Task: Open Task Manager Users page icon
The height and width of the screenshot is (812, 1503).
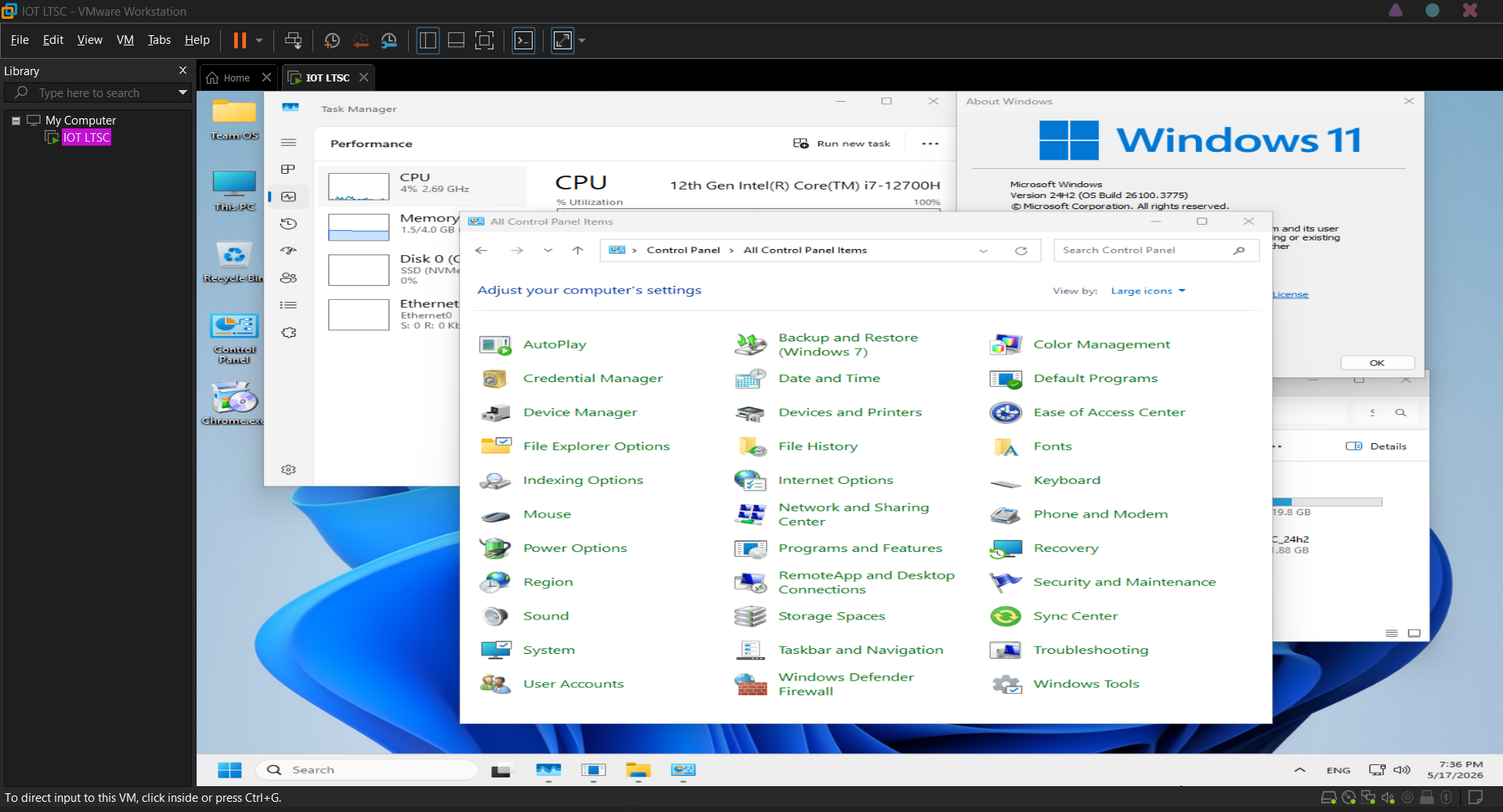Action: click(x=288, y=278)
